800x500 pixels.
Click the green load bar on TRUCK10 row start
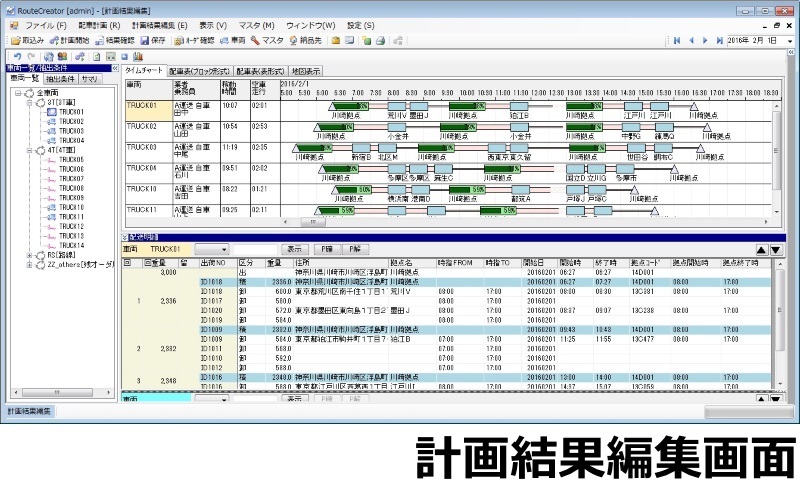click(x=354, y=190)
